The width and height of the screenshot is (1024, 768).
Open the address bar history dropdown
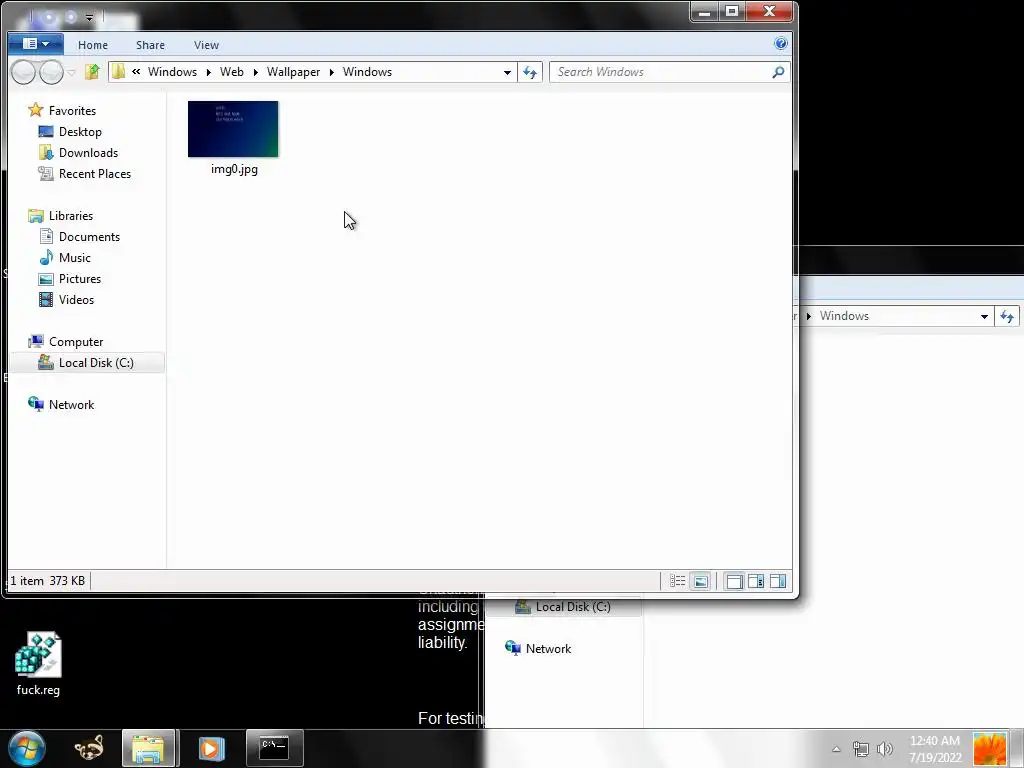click(507, 72)
